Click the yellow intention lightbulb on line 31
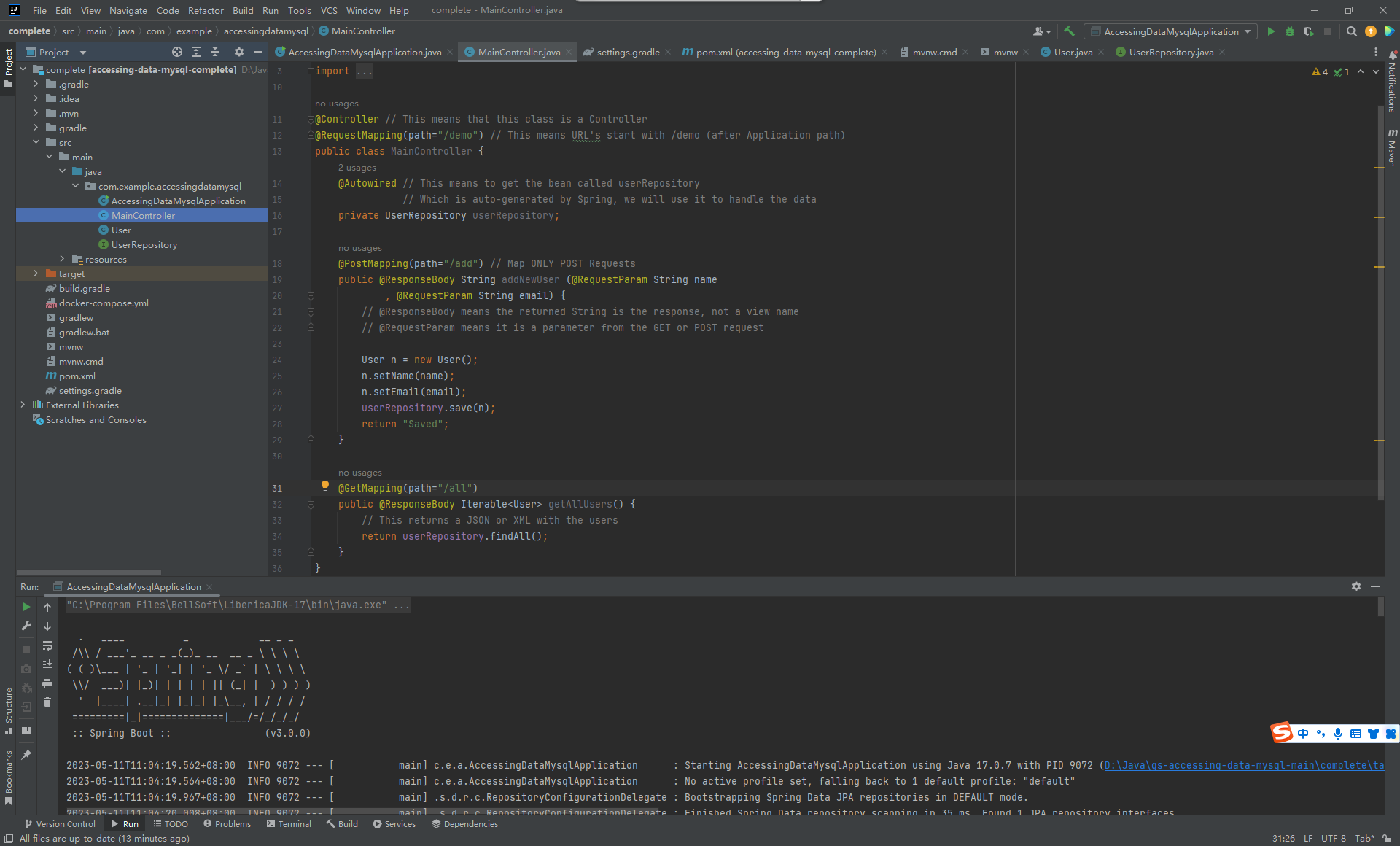Viewport: 1400px width, 846px height. pyautogui.click(x=325, y=486)
